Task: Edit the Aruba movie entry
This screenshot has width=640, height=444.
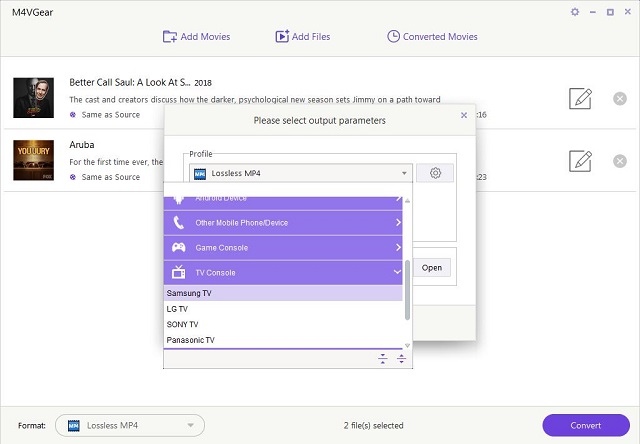Action: tap(580, 161)
